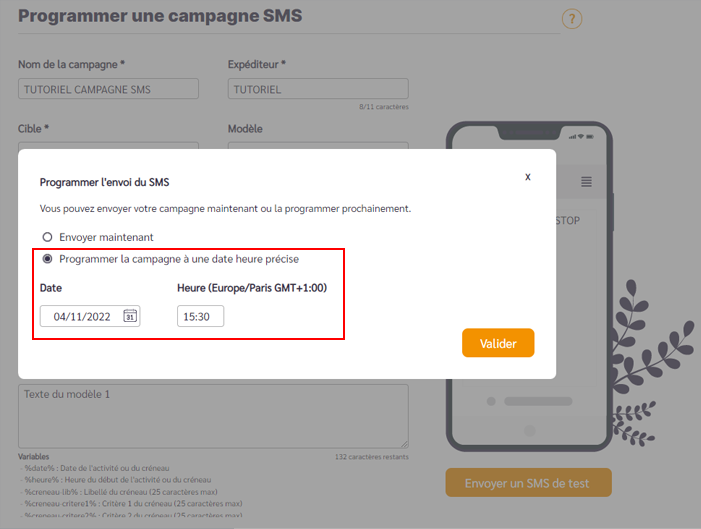Open the Cible dropdown field
The width and height of the screenshot is (701, 529).
pyautogui.click(x=108, y=146)
